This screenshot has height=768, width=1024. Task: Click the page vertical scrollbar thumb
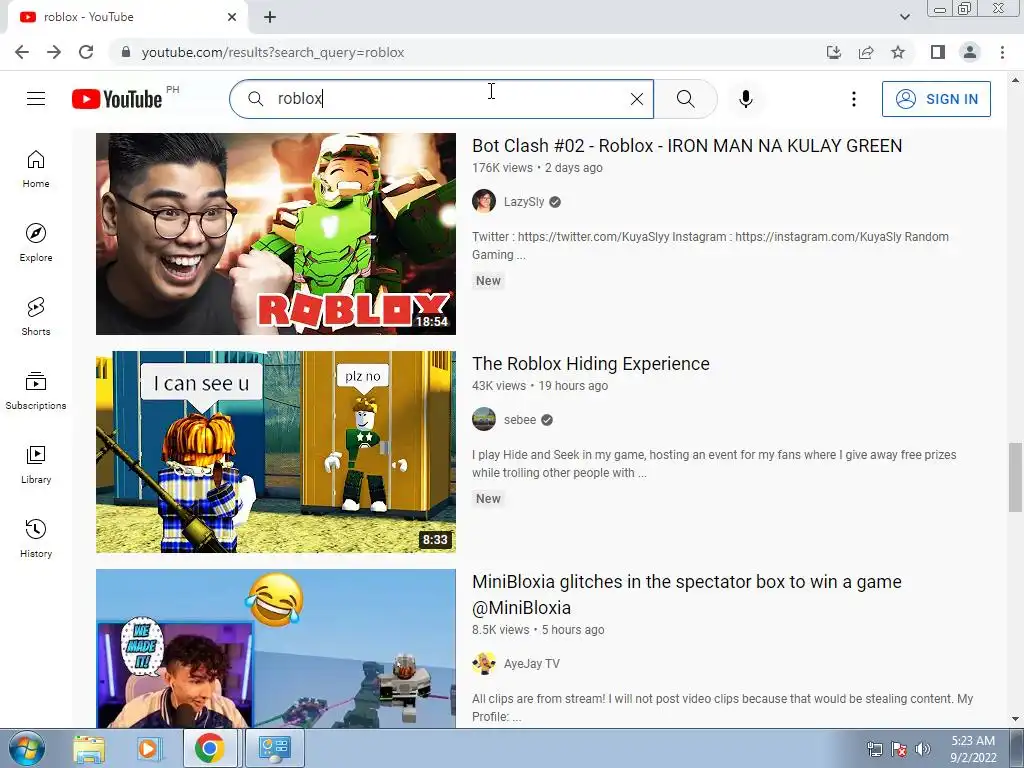[1015, 477]
